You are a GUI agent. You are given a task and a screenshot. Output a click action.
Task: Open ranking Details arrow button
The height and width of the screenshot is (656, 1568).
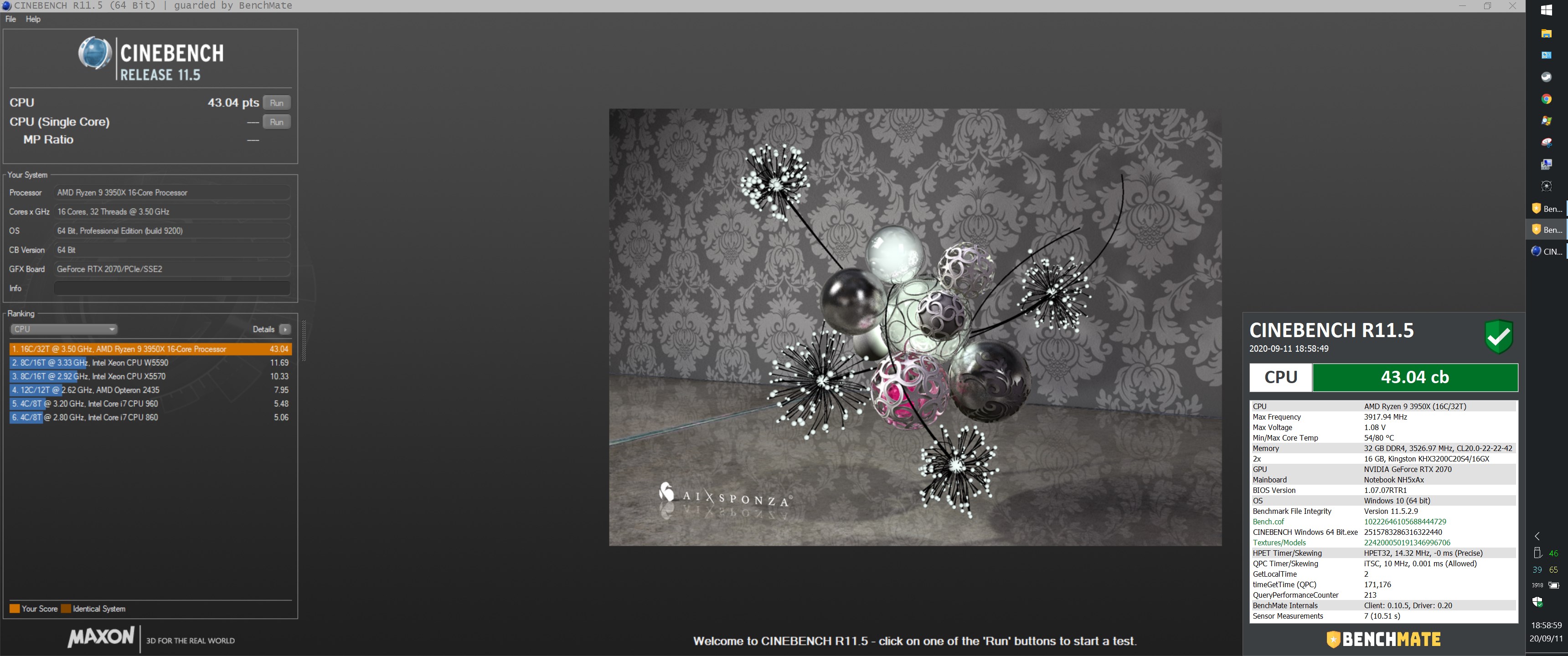point(285,329)
